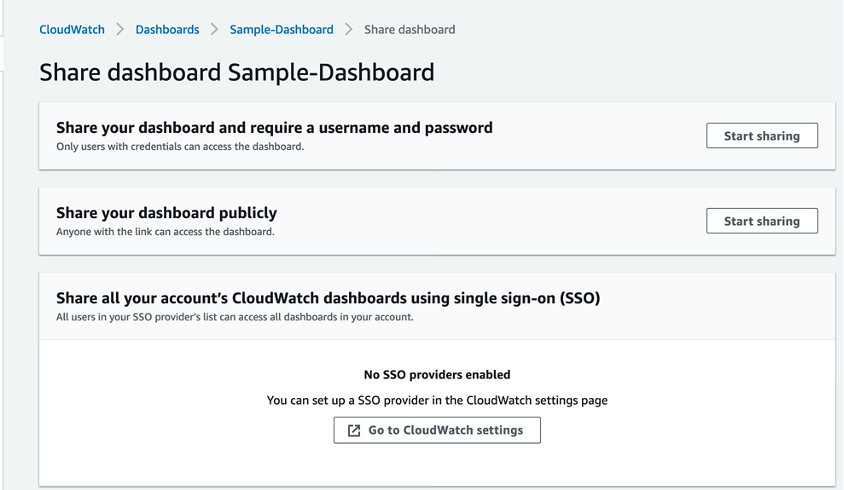Return to Sample-Dashboard via breadcrumb

click(x=282, y=30)
